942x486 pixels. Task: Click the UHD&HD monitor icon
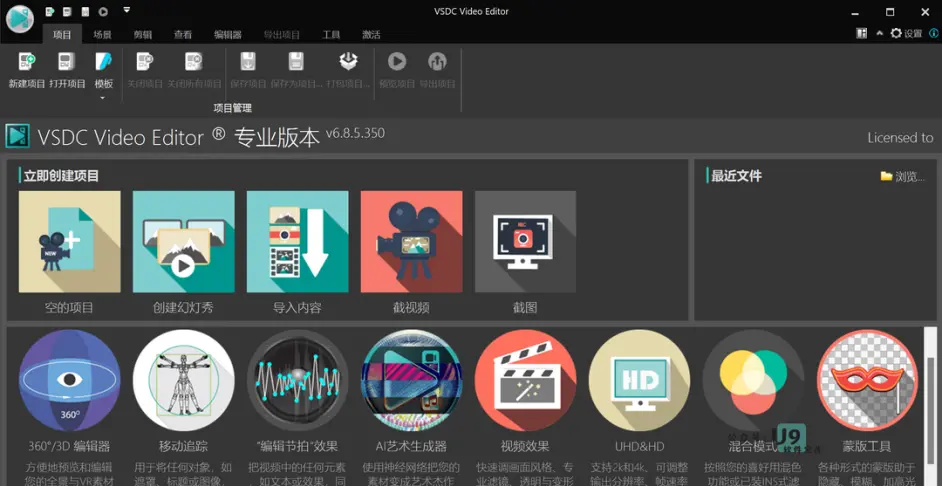[639, 380]
